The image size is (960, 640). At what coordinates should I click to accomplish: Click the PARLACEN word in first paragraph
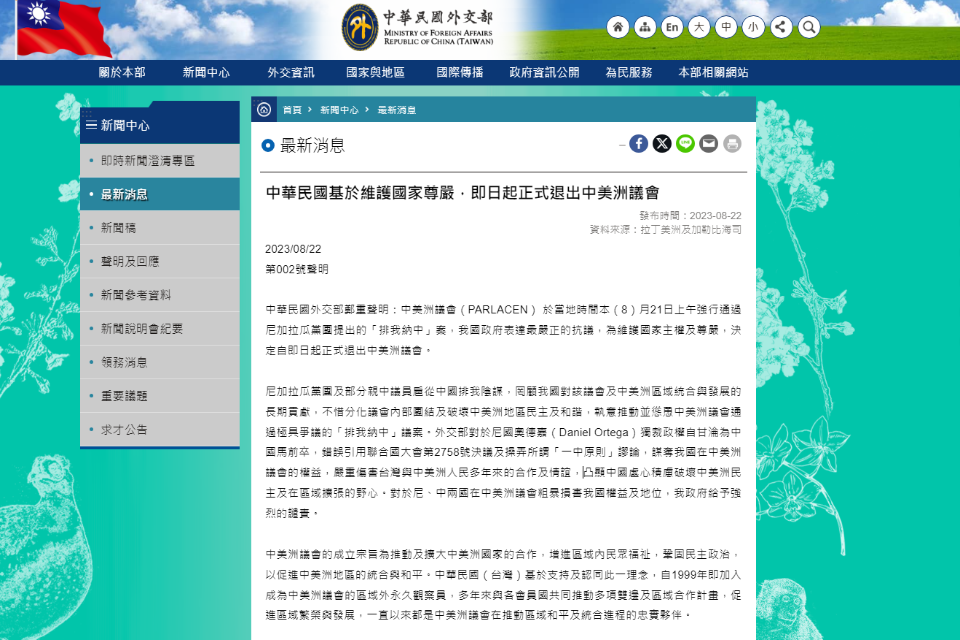tap(497, 310)
